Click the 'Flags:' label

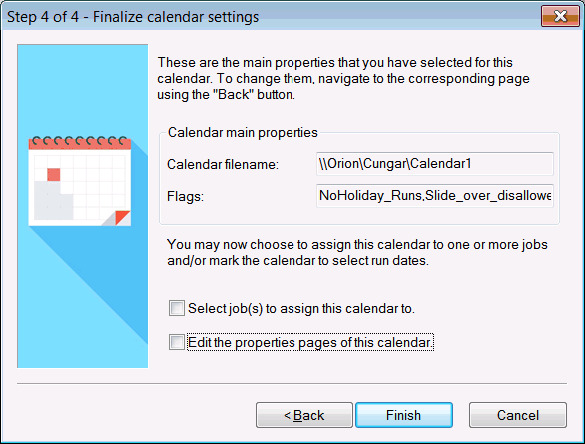(185, 196)
